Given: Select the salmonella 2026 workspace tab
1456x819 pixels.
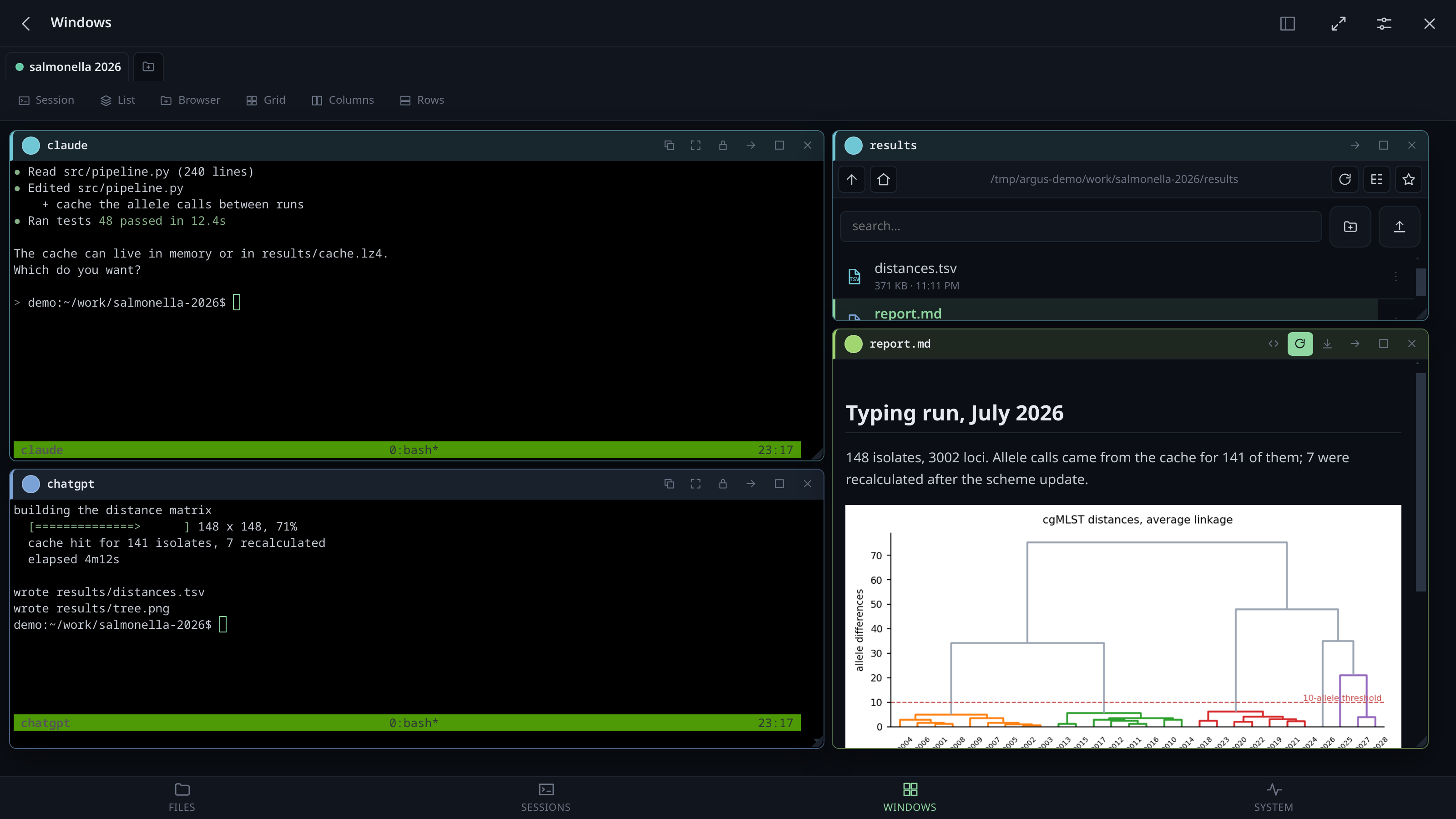Looking at the screenshot, I should (68, 67).
